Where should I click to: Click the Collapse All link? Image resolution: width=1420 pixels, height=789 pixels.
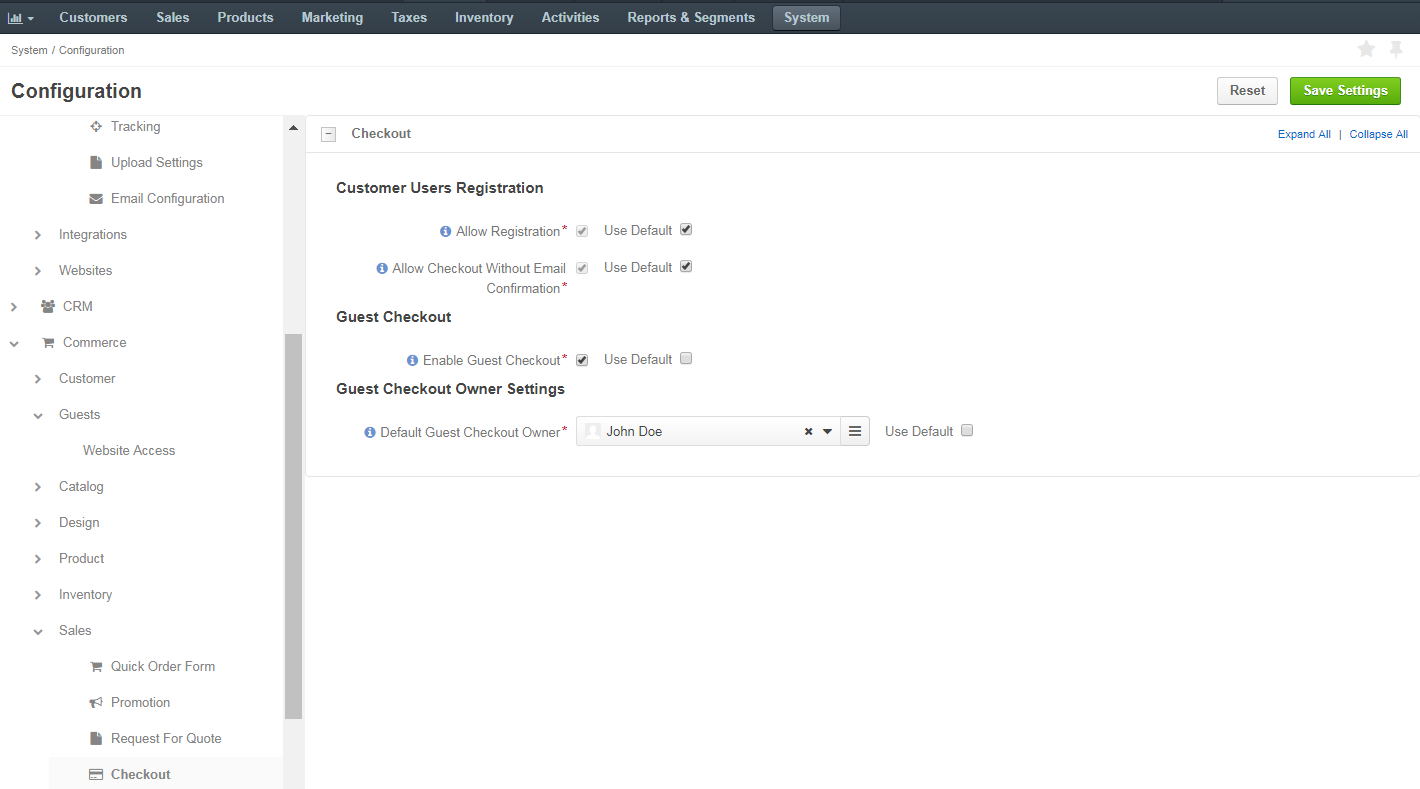tap(1378, 134)
